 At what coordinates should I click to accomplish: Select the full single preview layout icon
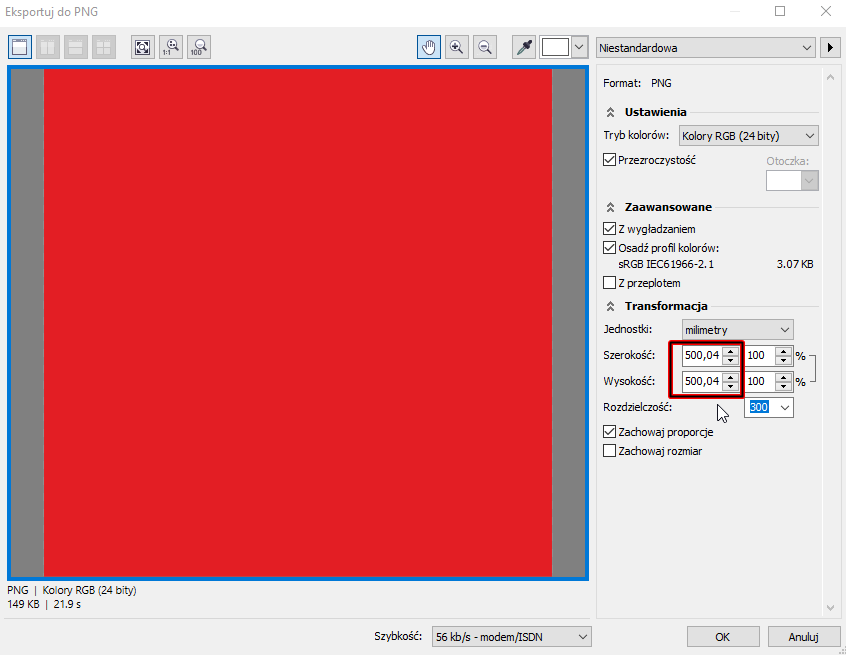[20, 47]
